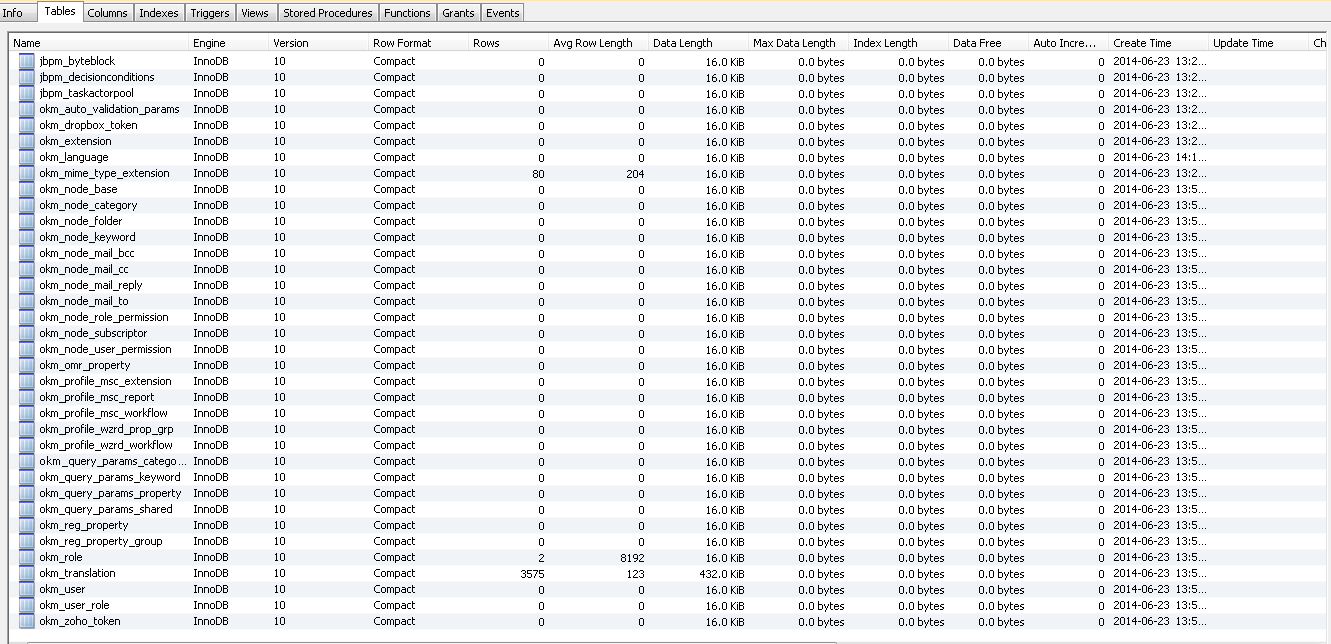Image resolution: width=1331 pixels, height=644 pixels.
Task: Select the okm_user_role table row
Action: click(74, 606)
